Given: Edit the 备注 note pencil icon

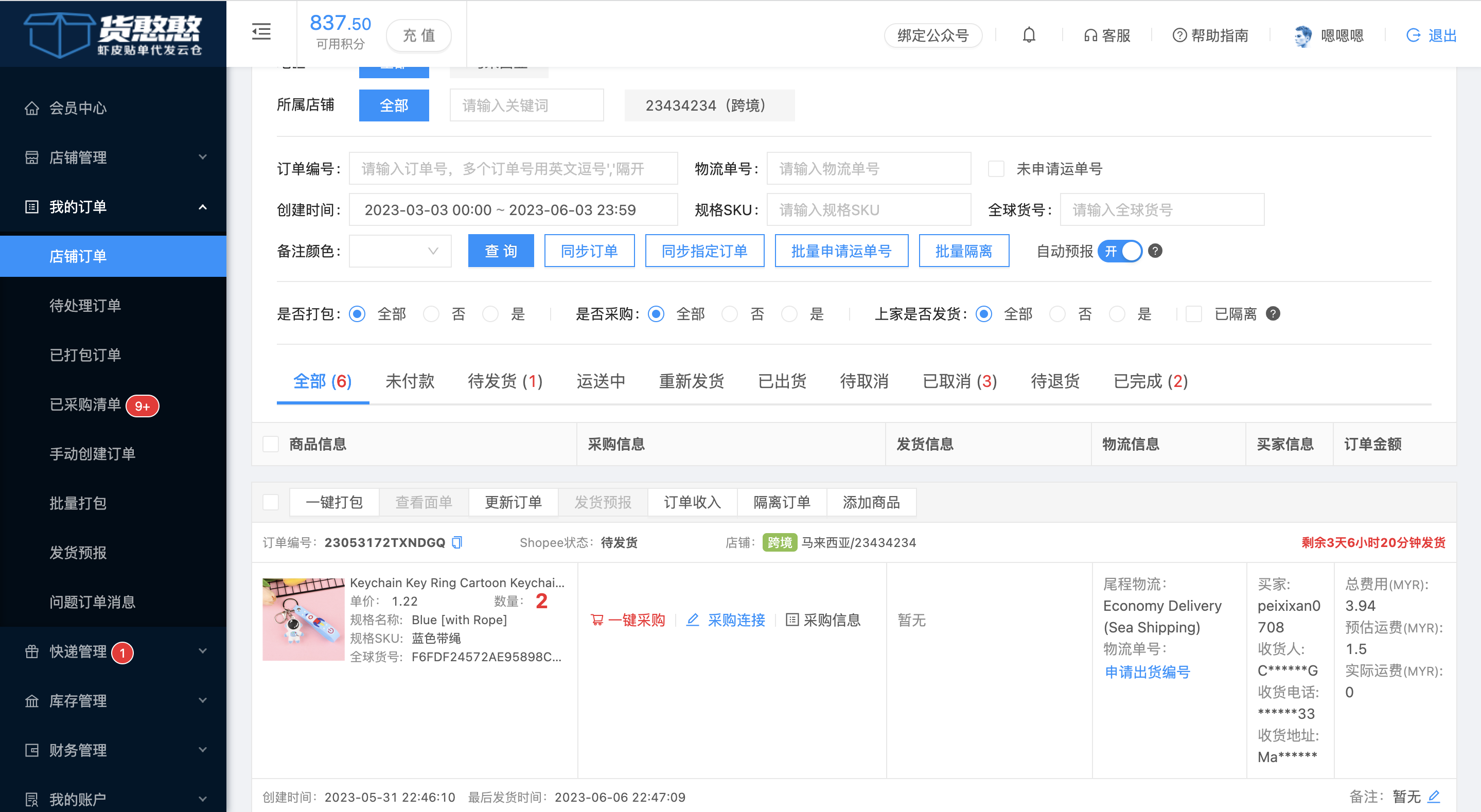Looking at the screenshot, I should [x=1434, y=797].
